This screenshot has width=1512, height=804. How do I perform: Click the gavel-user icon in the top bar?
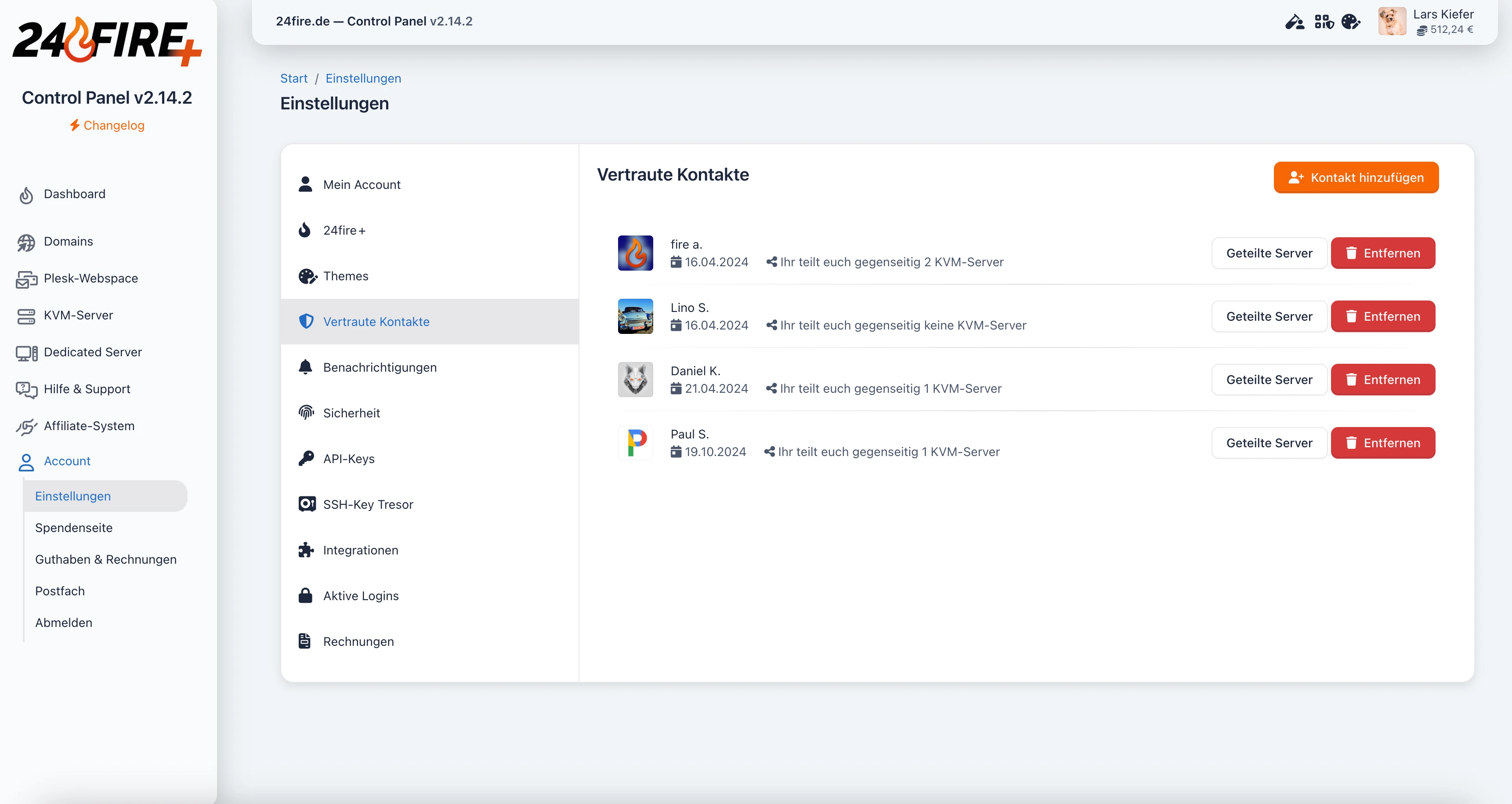pos(1294,22)
